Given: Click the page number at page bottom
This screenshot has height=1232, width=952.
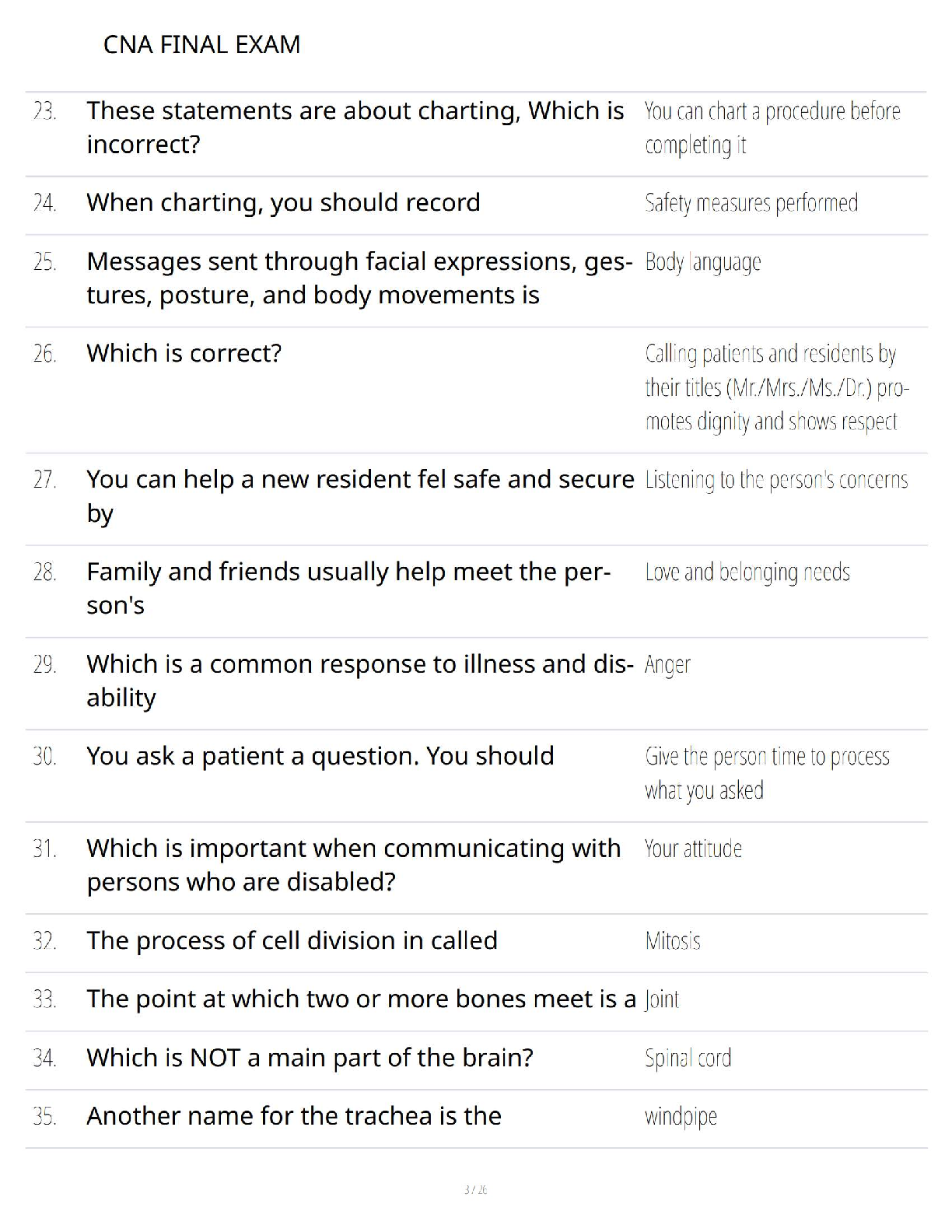Looking at the screenshot, I should point(475,1190).
